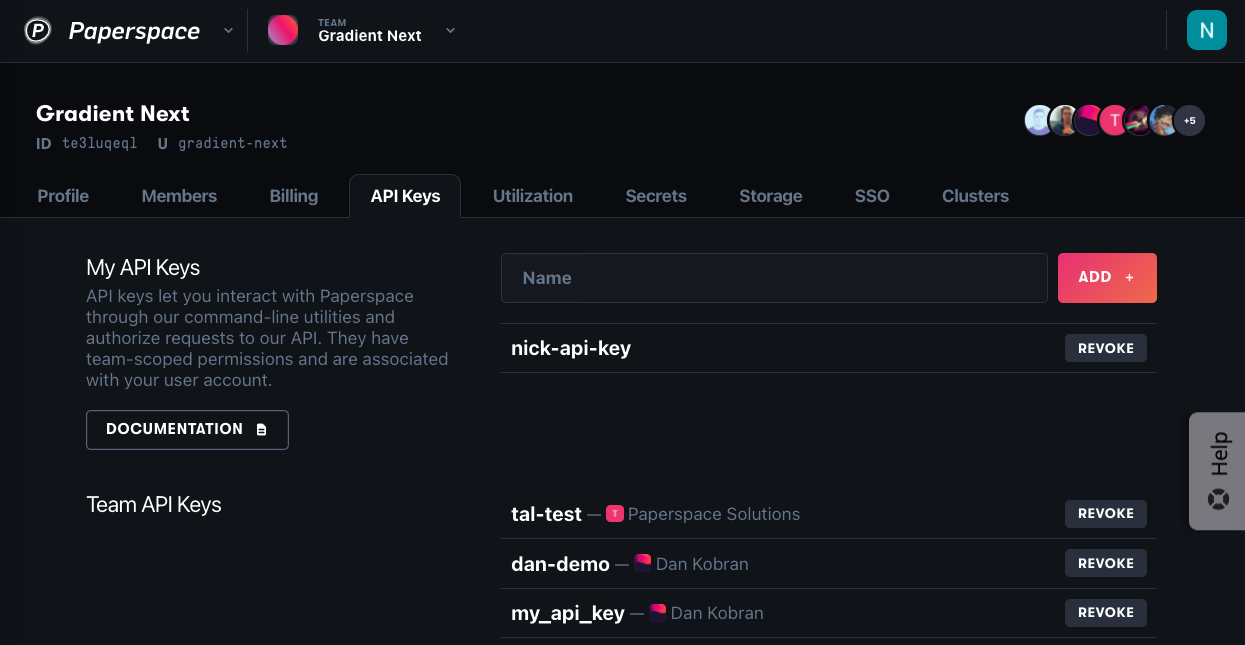Open the Paperspace product dropdown chevron

(228, 31)
